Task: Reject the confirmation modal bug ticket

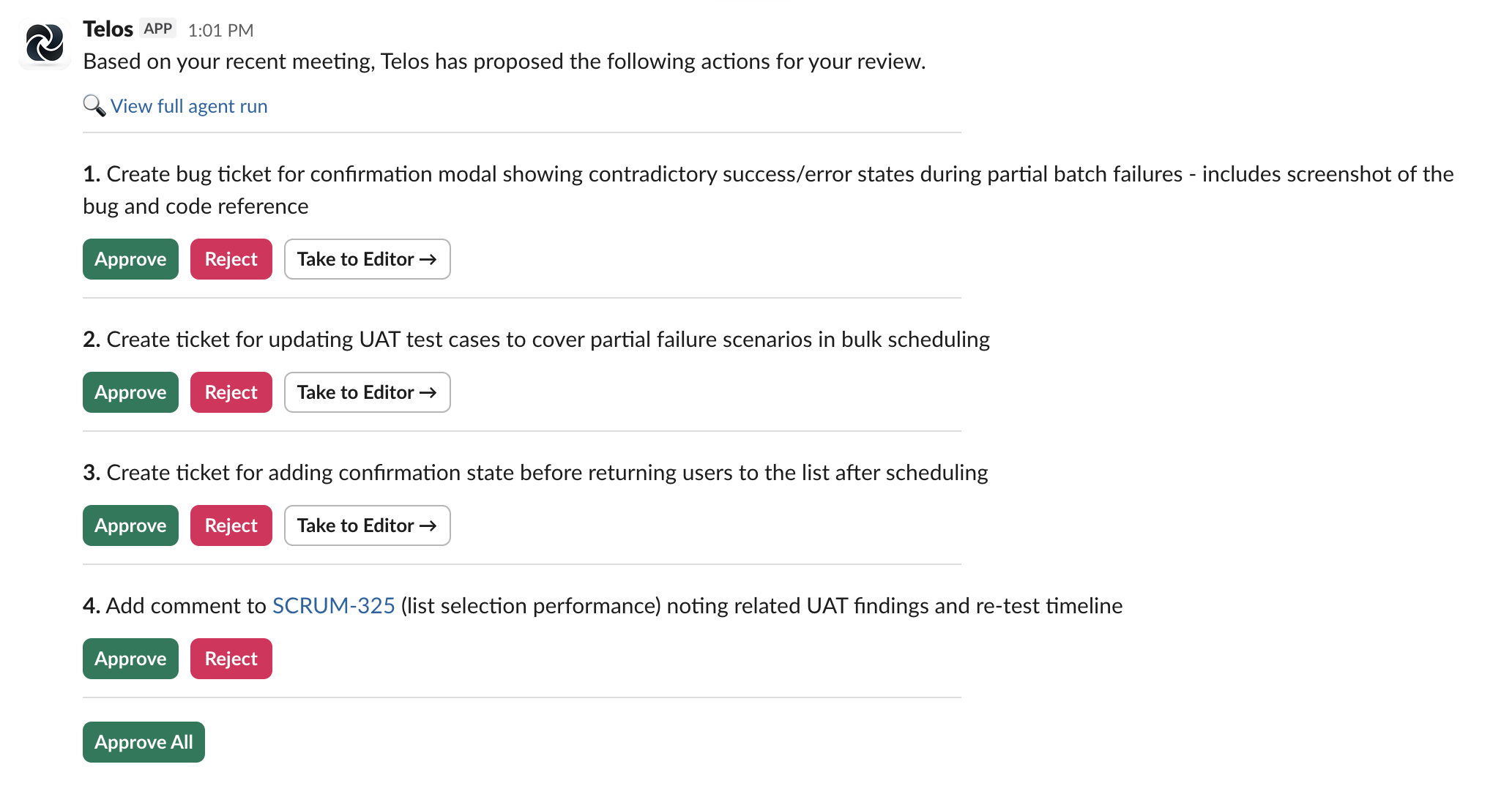Action: click(x=231, y=259)
